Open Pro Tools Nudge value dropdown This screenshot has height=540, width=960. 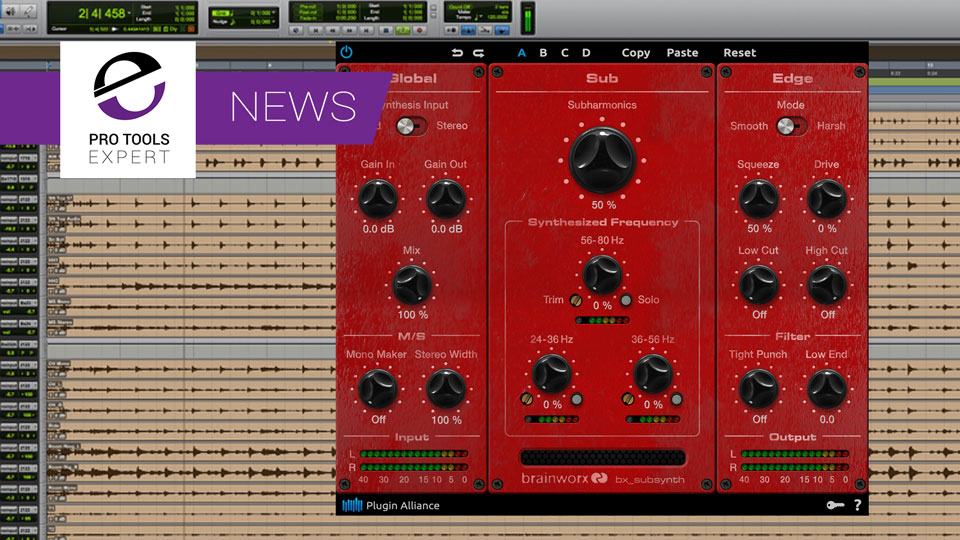[x=274, y=22]
